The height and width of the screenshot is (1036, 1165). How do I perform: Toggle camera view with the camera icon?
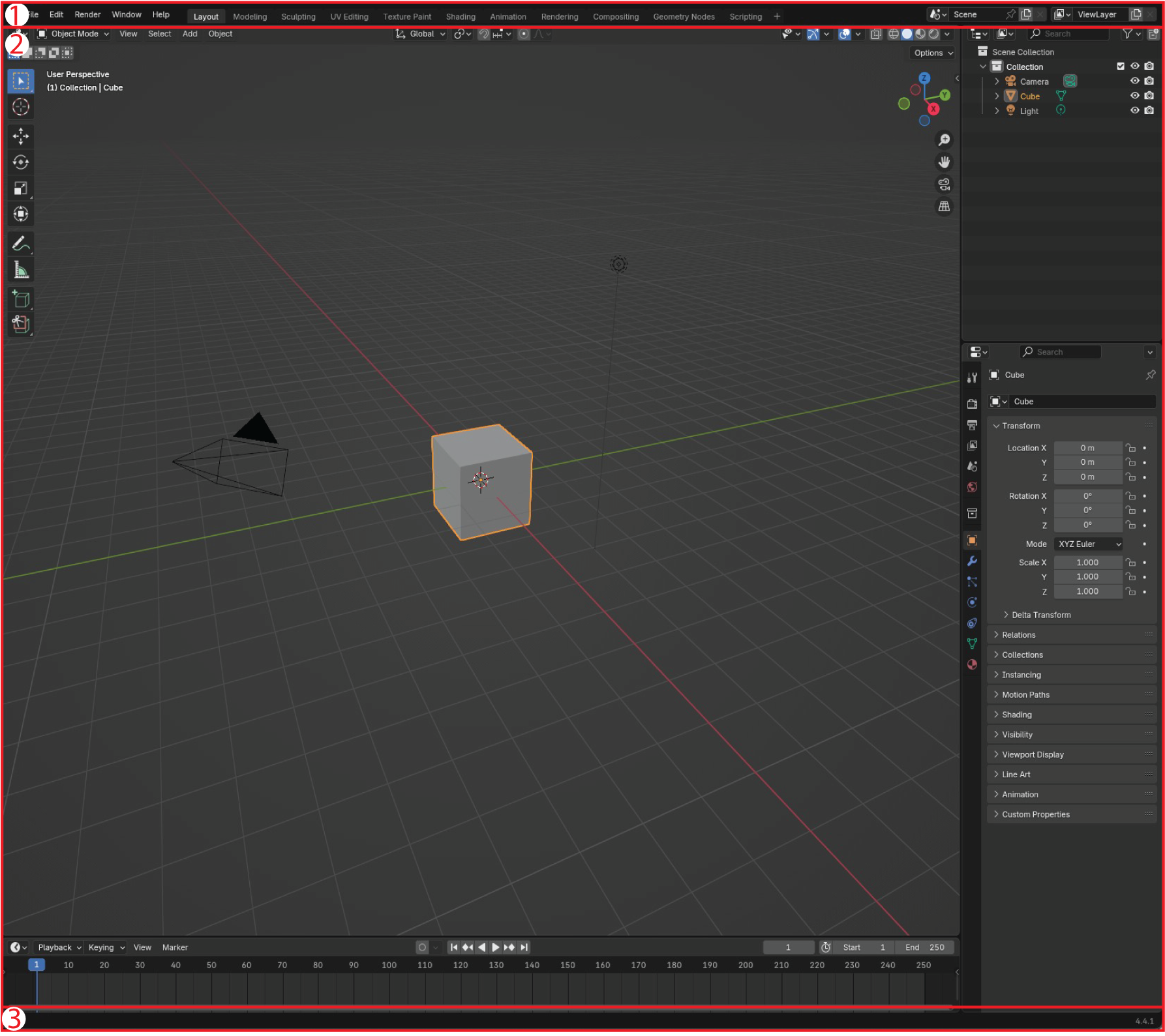[x=944, y=185]
